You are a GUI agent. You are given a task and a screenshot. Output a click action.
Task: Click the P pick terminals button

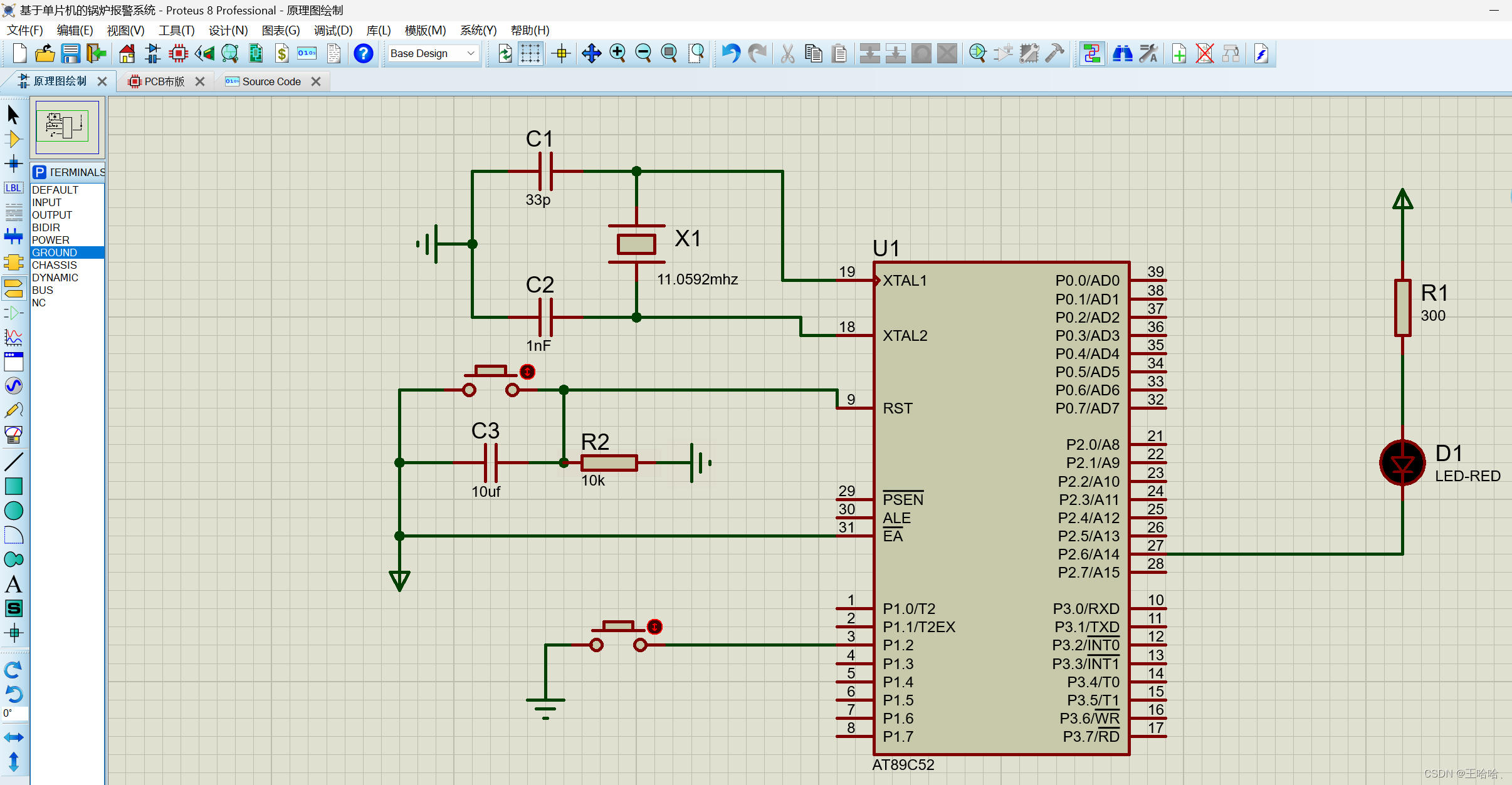click(39, 172)
